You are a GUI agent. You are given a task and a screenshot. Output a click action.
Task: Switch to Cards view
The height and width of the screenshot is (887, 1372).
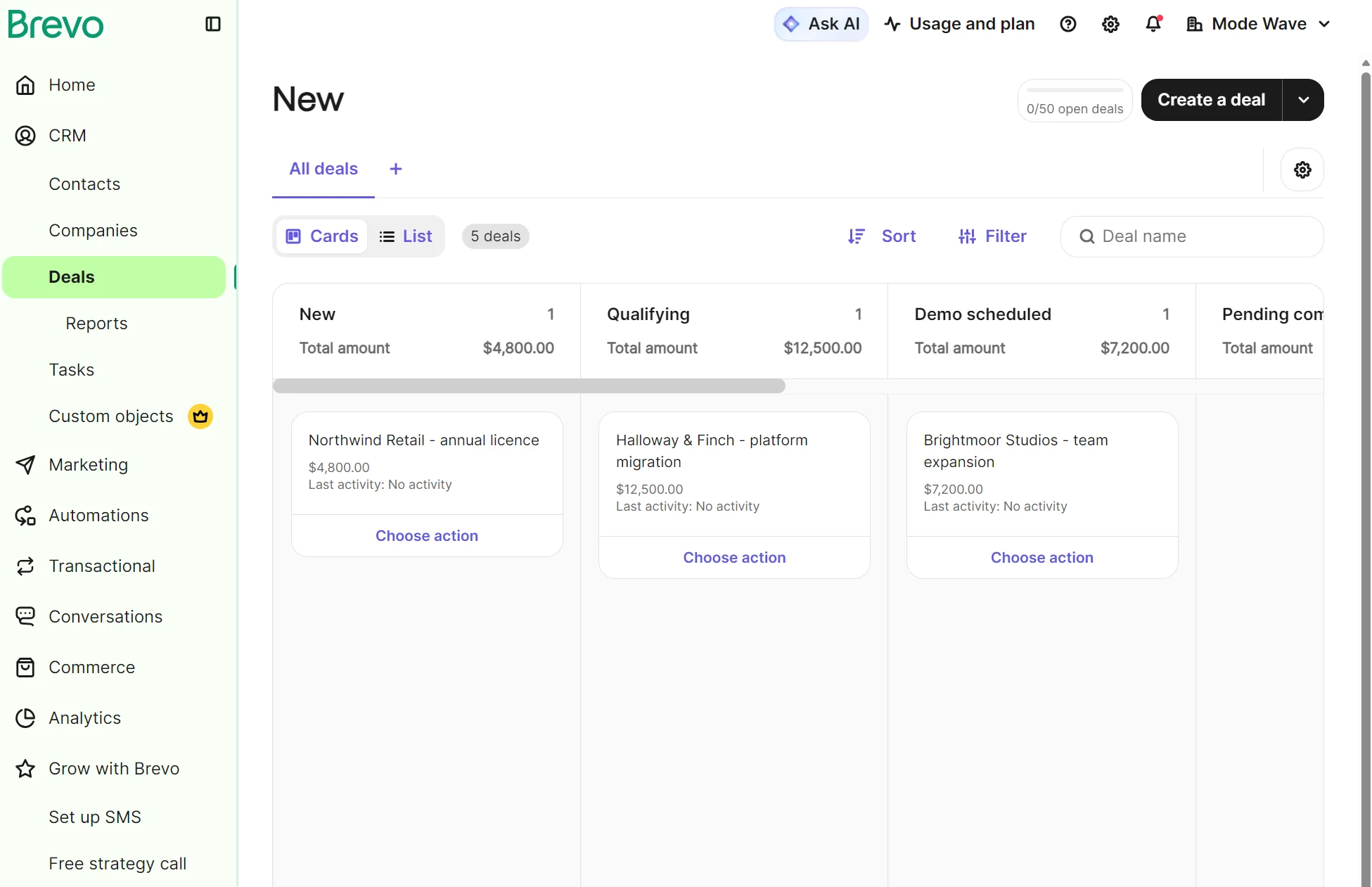[322, 236]
